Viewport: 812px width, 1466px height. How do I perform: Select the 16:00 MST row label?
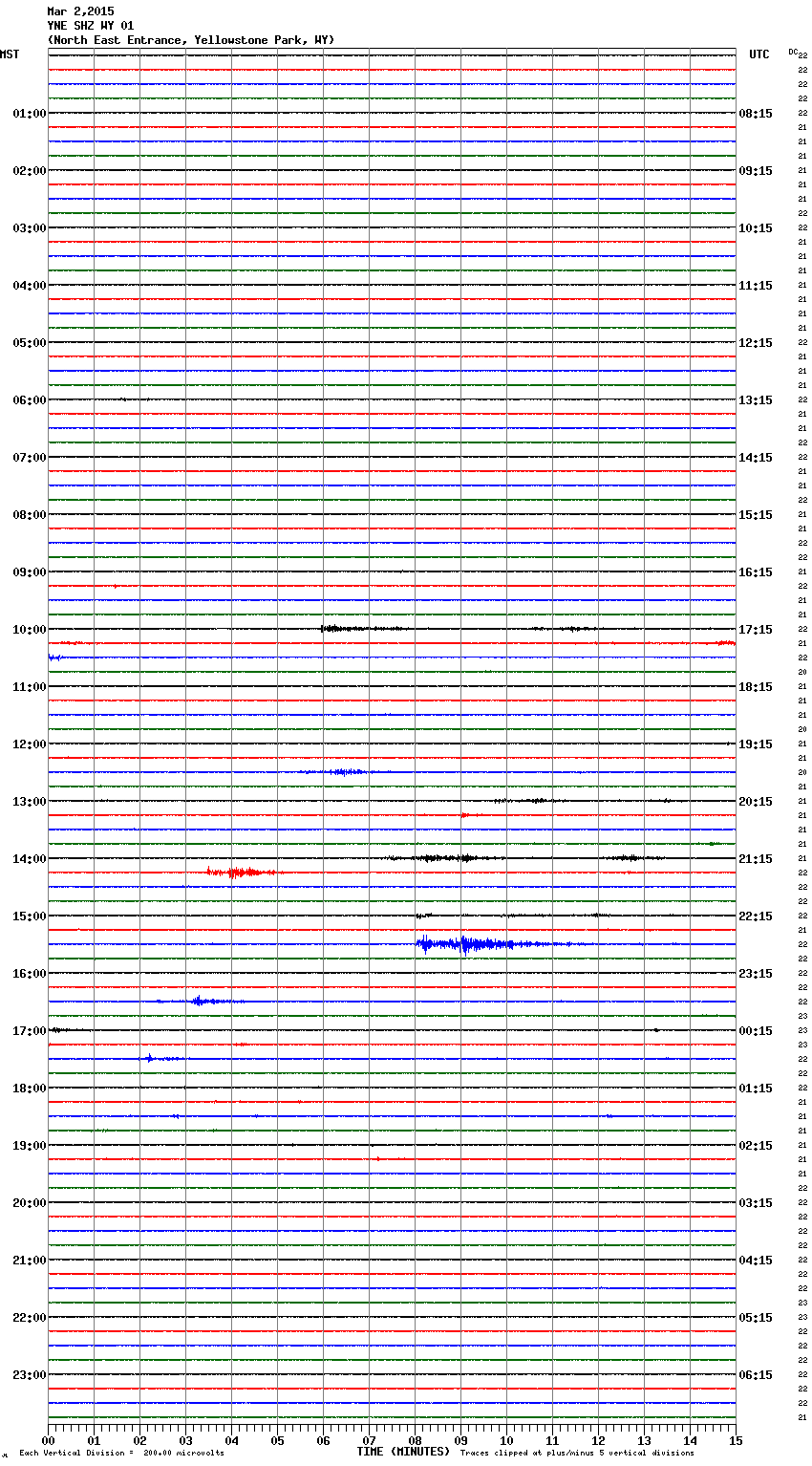[30, 974]
